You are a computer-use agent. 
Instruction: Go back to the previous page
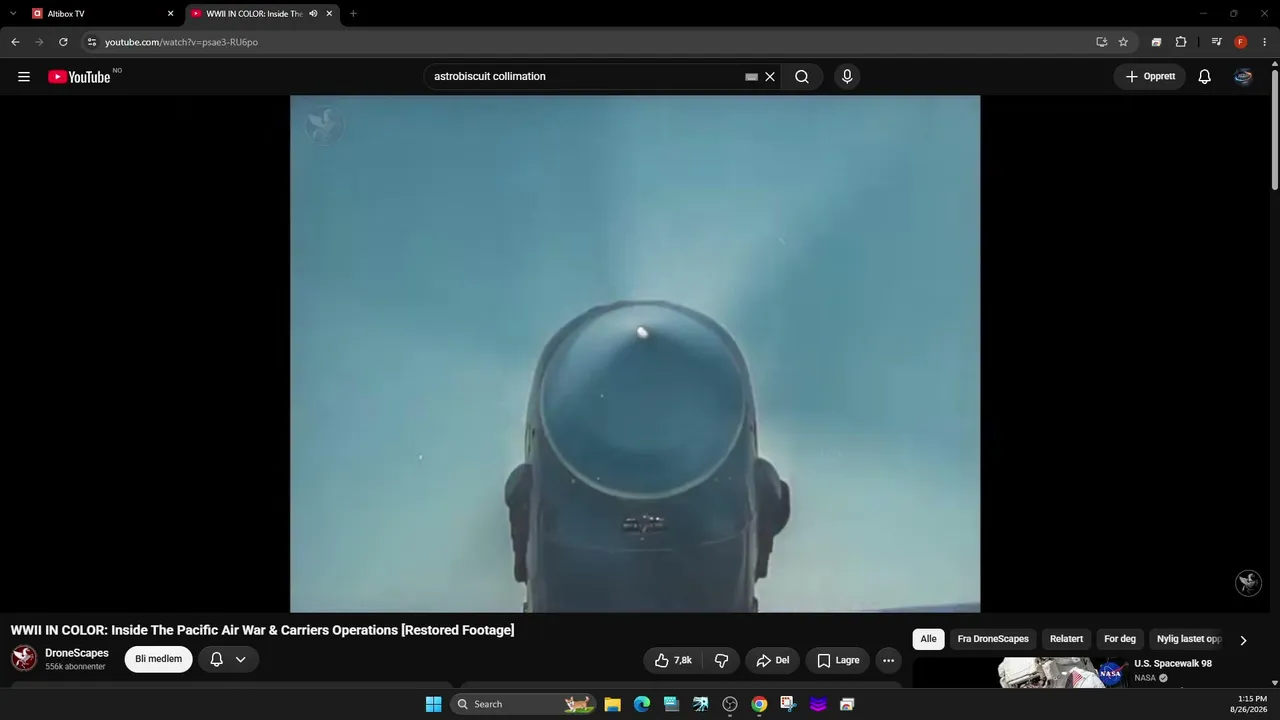[15, 42]
